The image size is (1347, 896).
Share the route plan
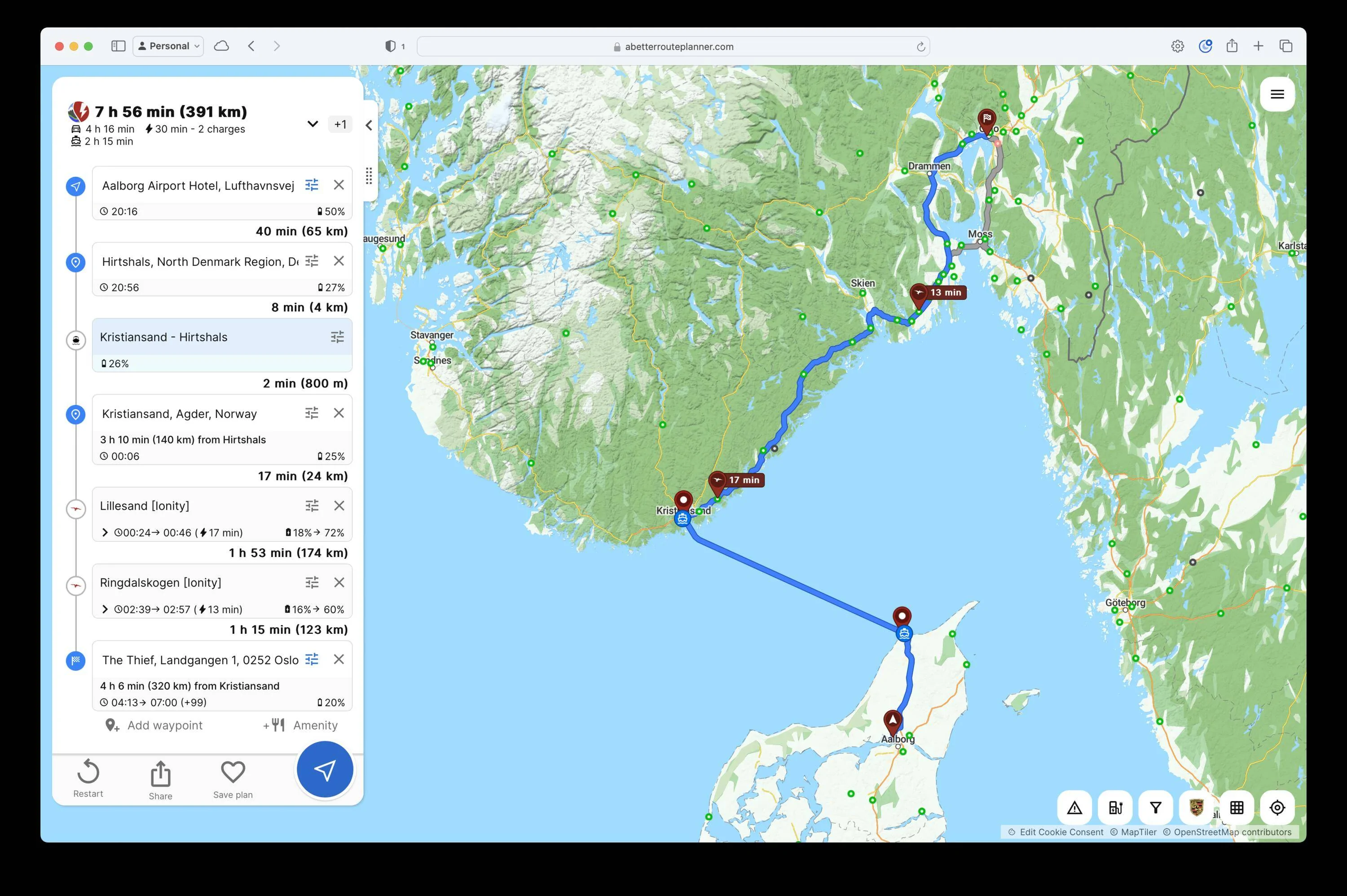pyautogui.click(x=161, y=780)
